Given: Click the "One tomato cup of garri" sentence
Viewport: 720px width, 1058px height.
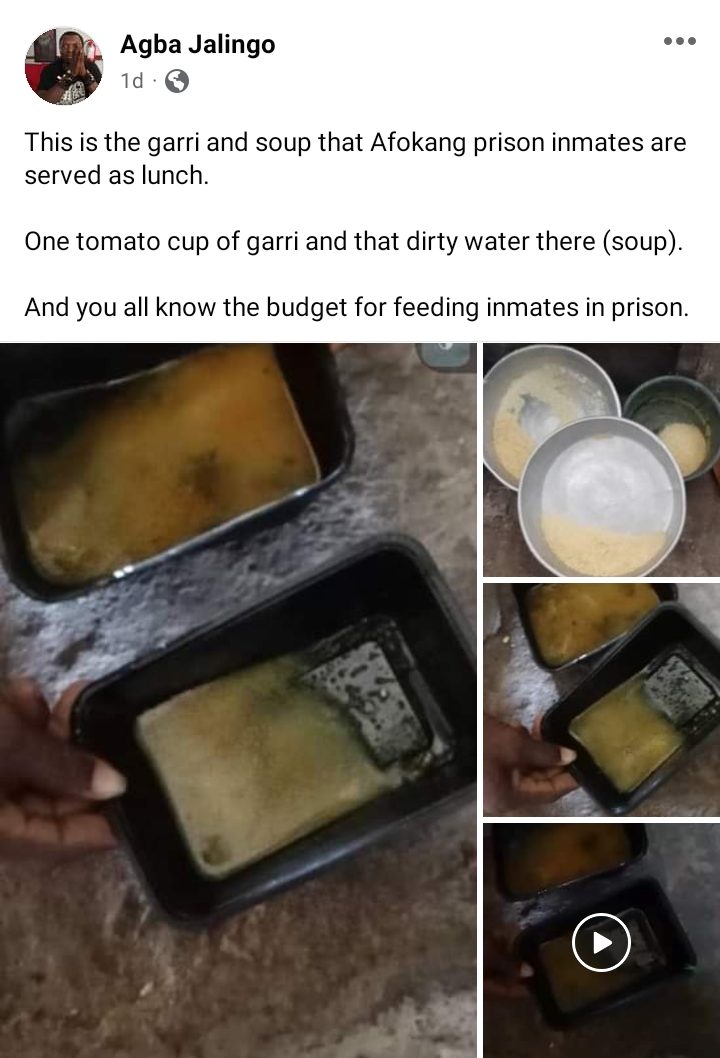Looking at the screenshot, I should (x=354, y=242).
